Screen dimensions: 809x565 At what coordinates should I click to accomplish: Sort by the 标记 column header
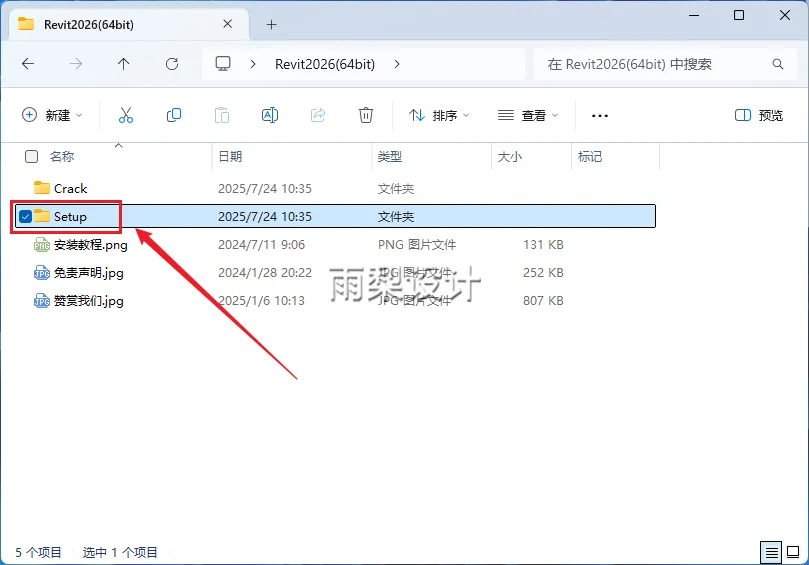pos(590,156)
